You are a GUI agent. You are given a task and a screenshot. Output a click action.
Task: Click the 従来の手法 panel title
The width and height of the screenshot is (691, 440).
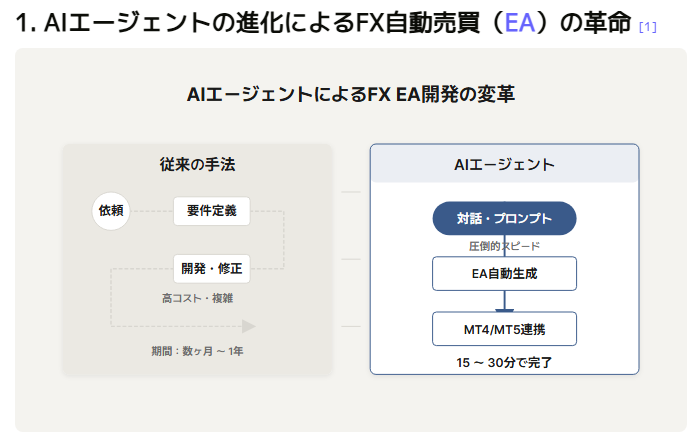pos(197,164)
